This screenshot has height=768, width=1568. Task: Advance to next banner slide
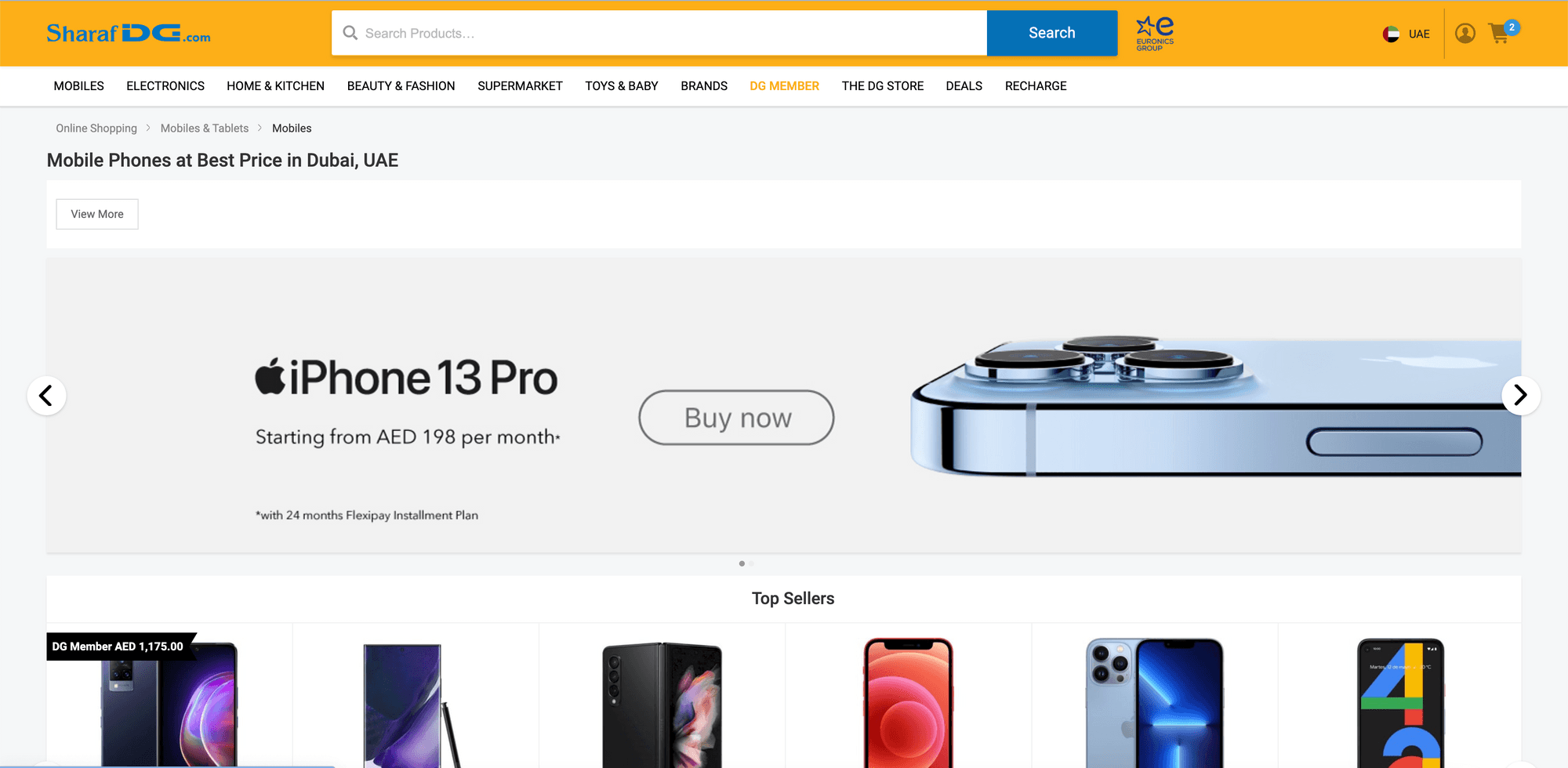tap(1520, 395)
